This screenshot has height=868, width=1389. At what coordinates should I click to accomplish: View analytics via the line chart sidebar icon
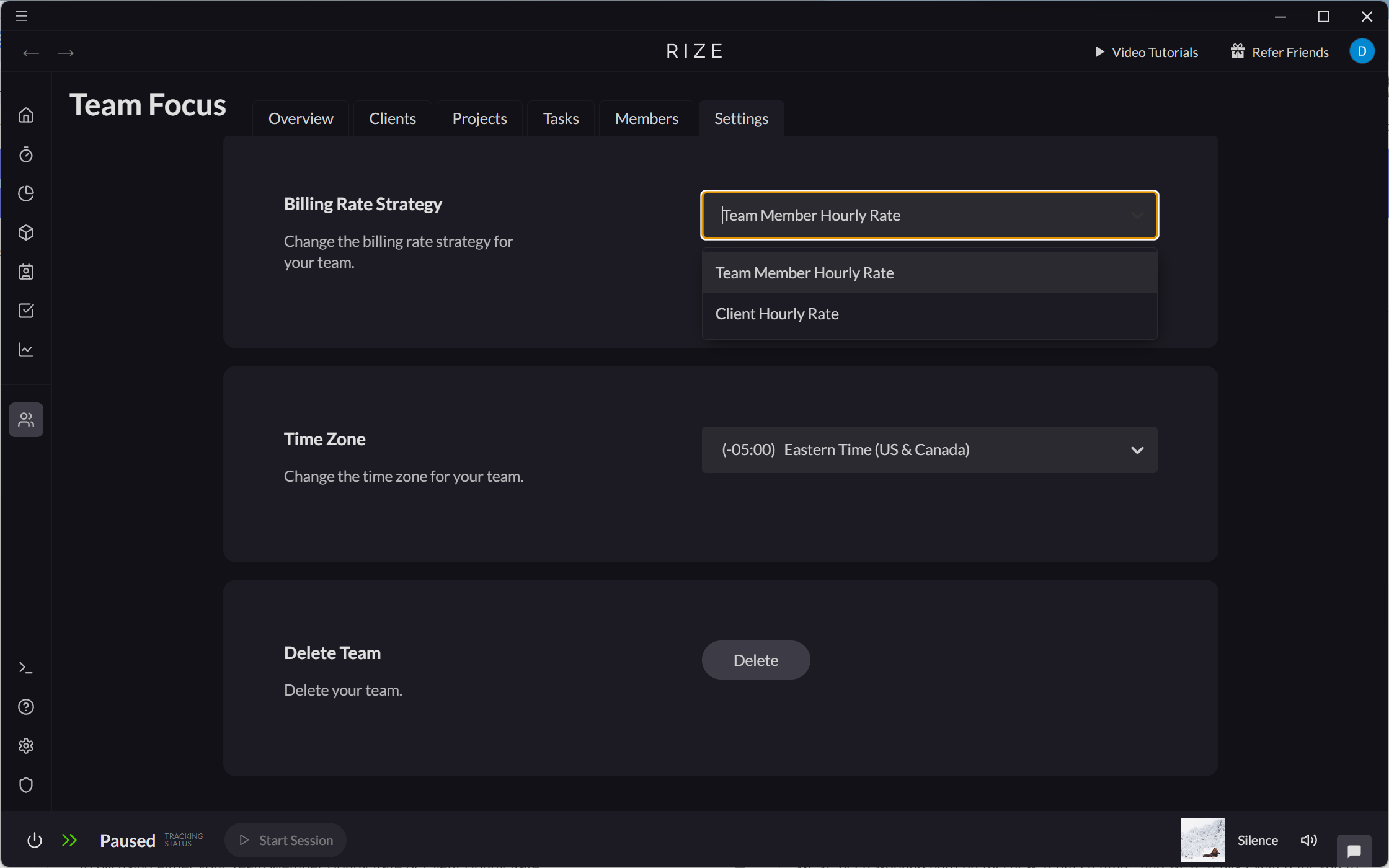pos(26,350)
